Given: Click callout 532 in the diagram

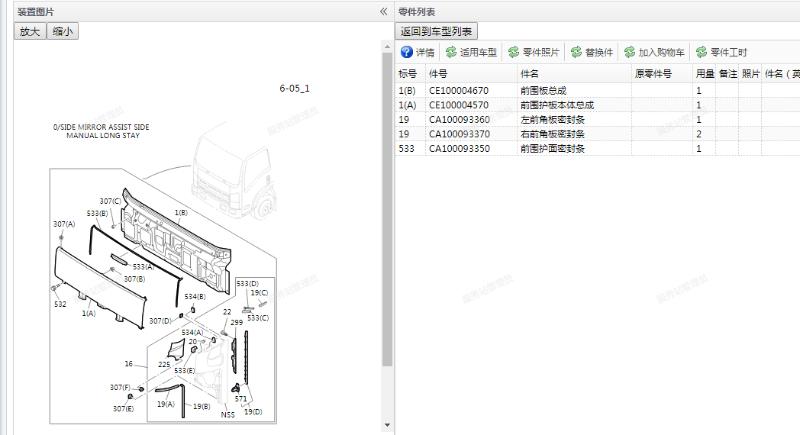Looking at the screenshot, I should (60, 304).
